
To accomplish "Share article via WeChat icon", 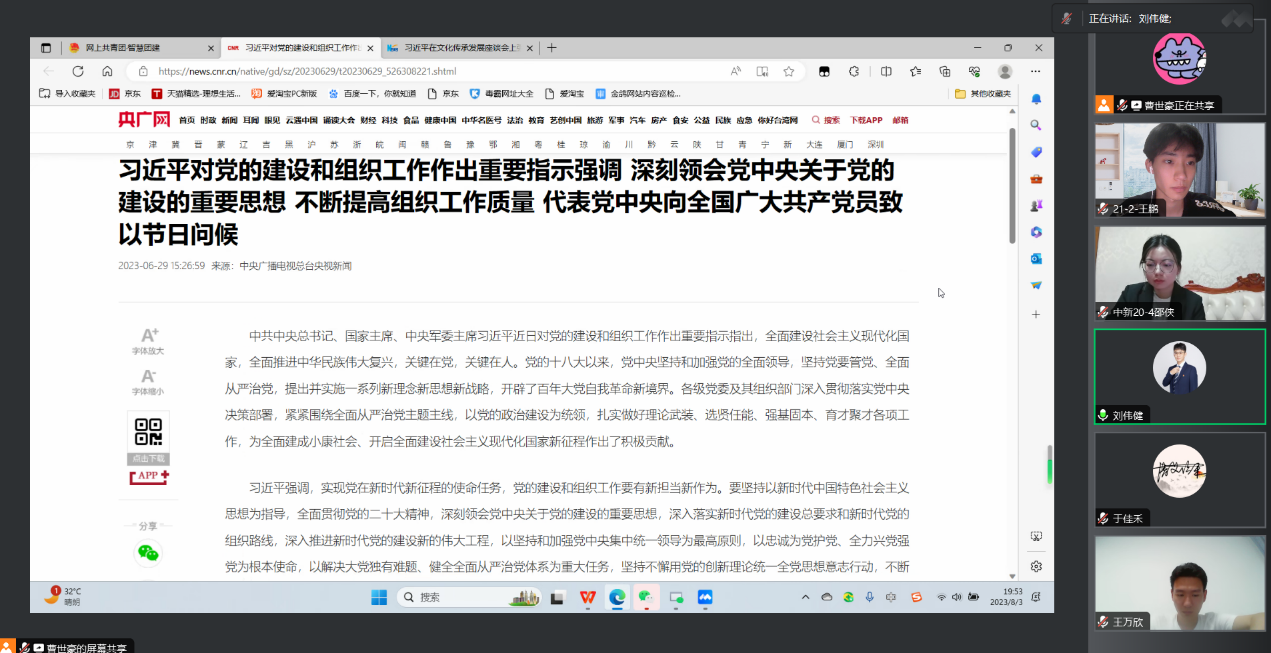I will (x=148, y=553).
